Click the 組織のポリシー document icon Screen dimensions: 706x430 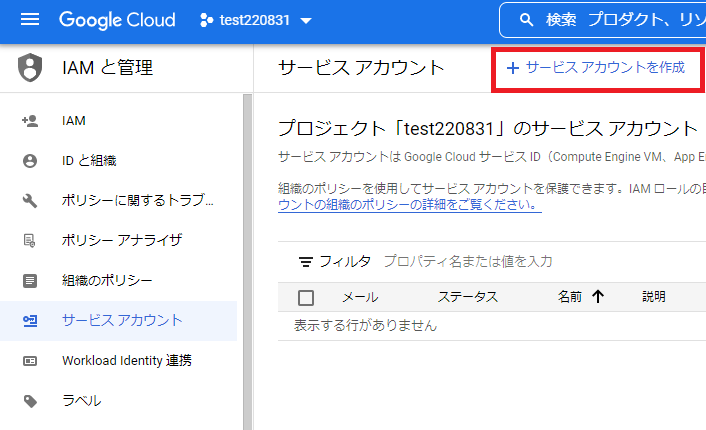[x=30, y=281]
